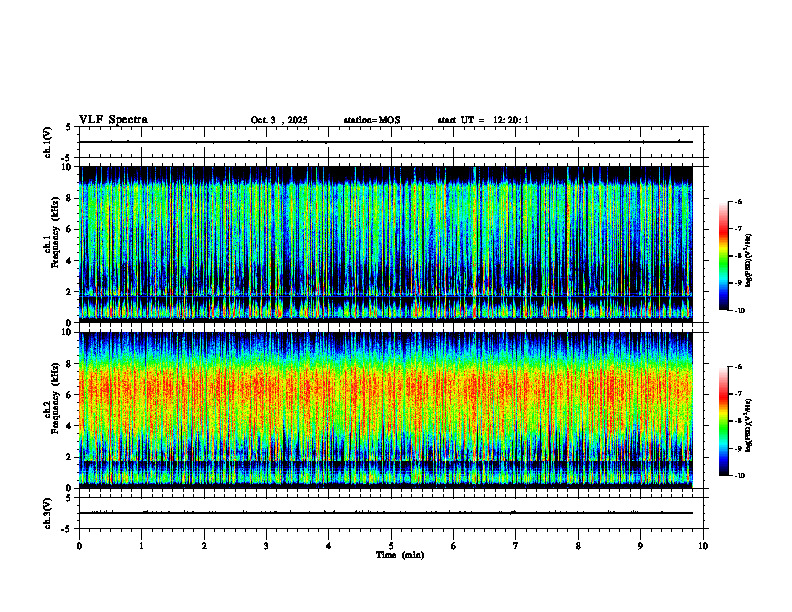Click the "8" kHz tick on ch.1 frequency axis
The width and height of the screenshot is (792, 612).
69,198
